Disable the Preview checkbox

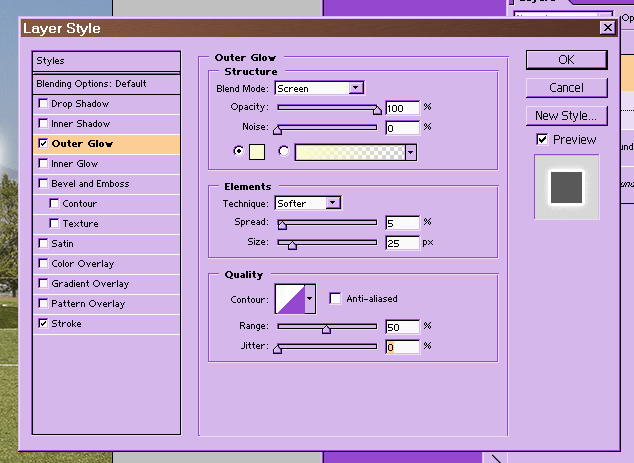coord(542,140)
